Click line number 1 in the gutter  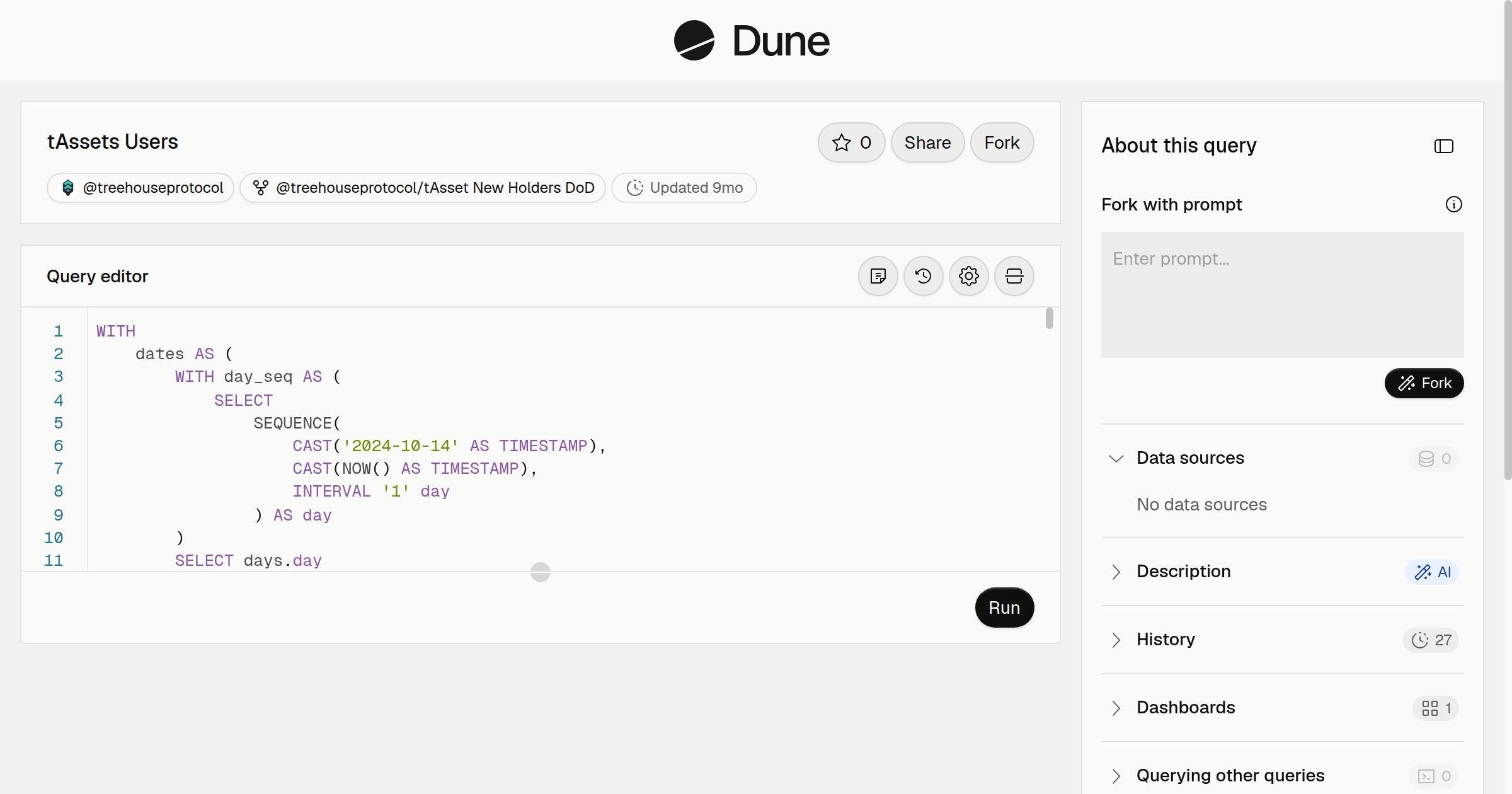[59, 331]
